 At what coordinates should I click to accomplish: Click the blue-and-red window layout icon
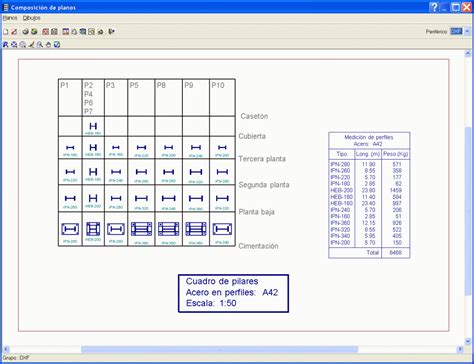(66, 32)
